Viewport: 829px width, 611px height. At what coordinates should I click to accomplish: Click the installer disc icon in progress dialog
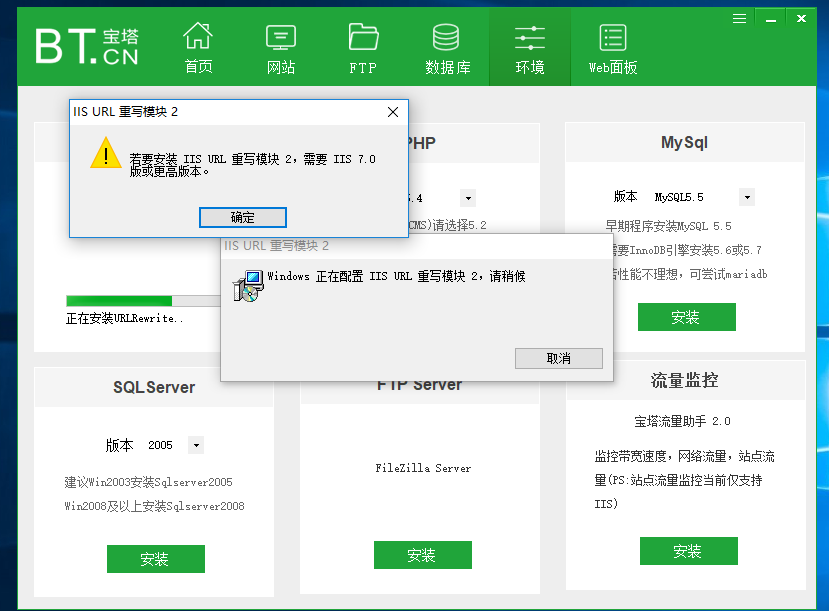pos(248,286)
